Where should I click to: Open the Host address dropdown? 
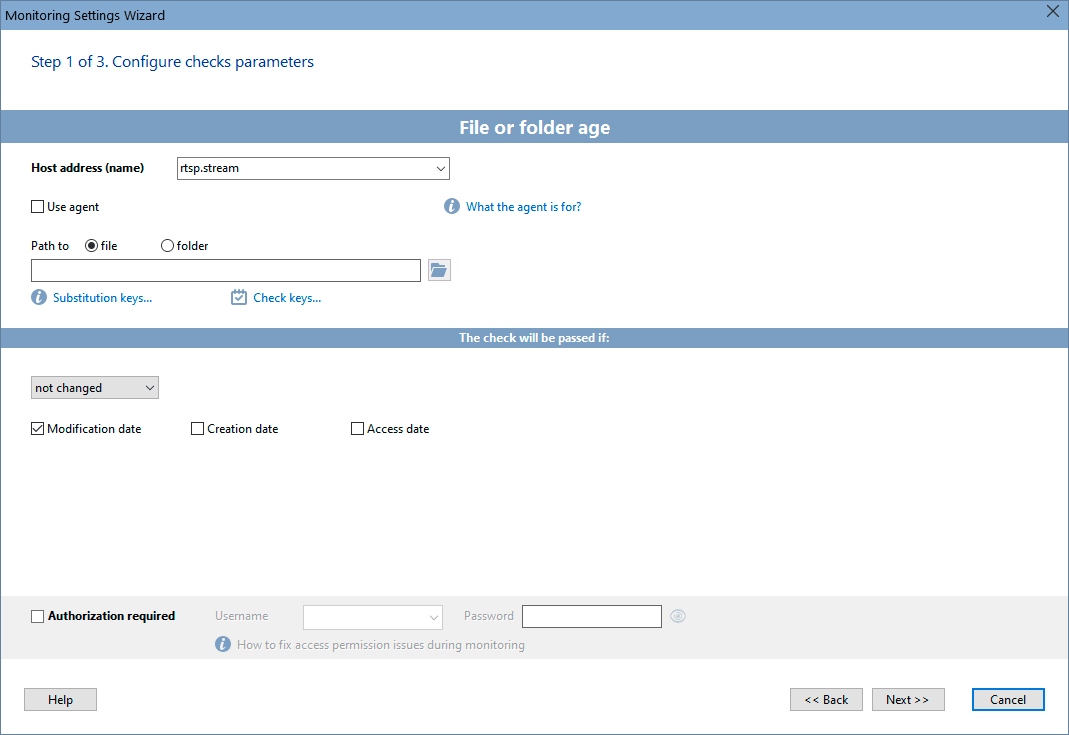click(x=440, y=168)
